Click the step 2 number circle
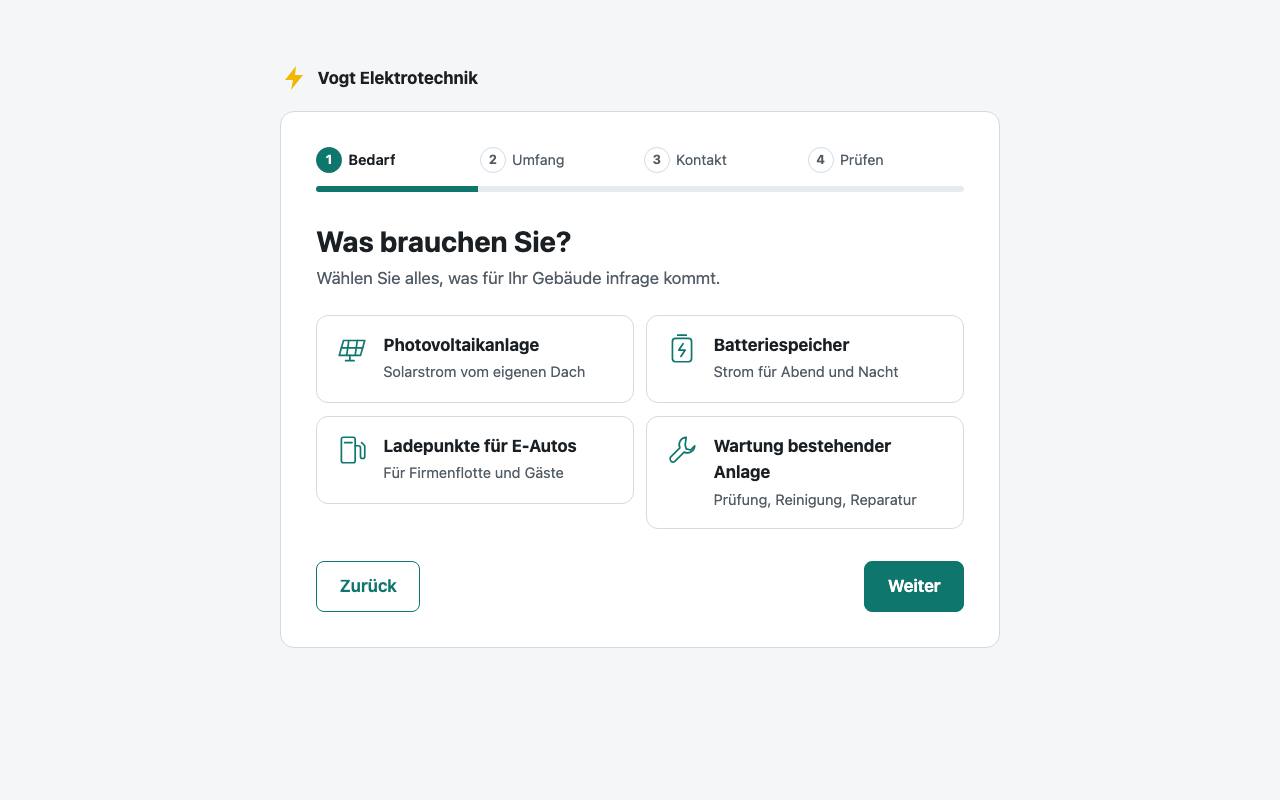 pyautogui.click(x=493, y=160)
